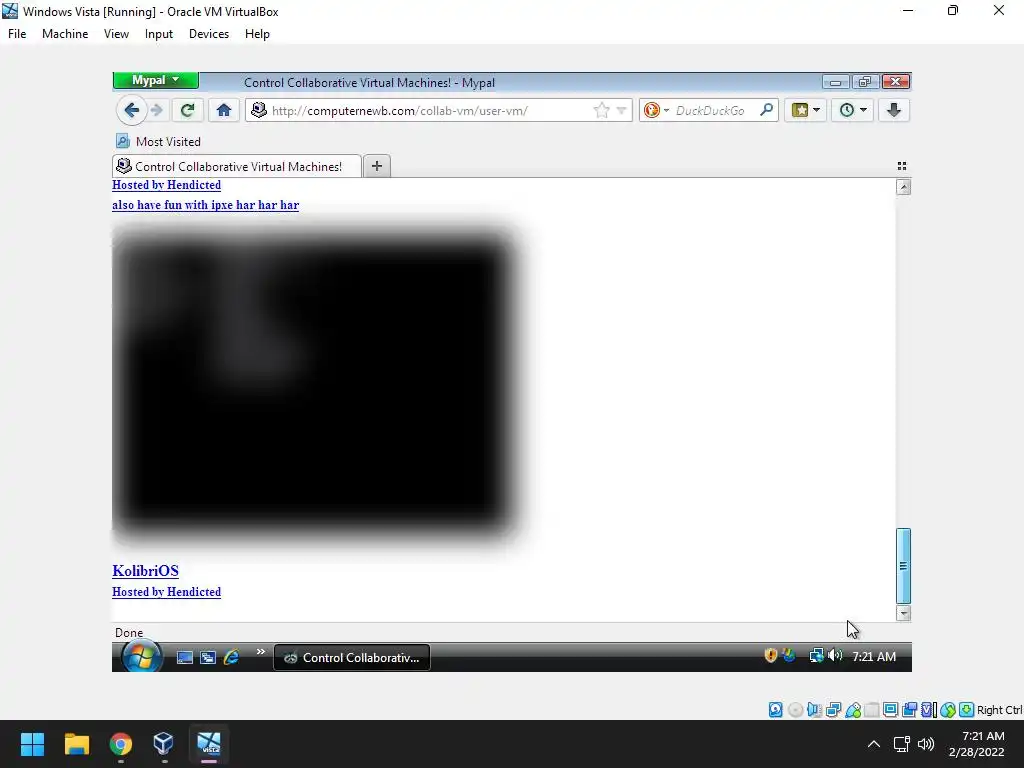Click the Vista tray security shield icon
Screen dimensions: 1024x768
pos(771,655)
